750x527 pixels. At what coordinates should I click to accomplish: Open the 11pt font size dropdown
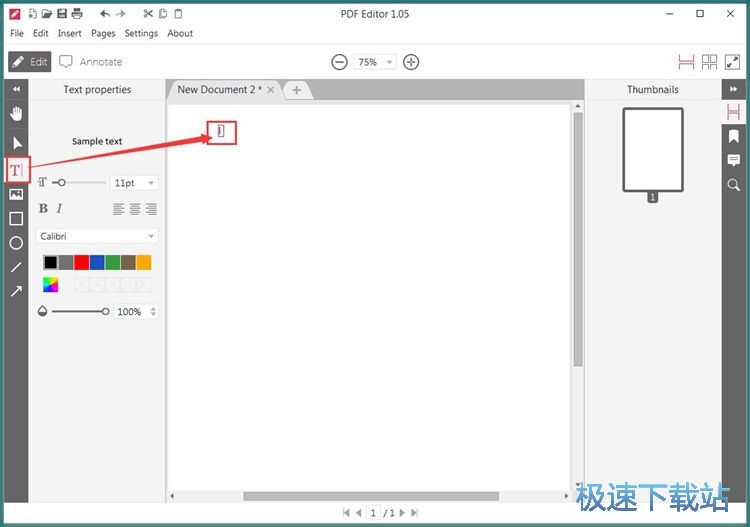(x=134, y=183)
